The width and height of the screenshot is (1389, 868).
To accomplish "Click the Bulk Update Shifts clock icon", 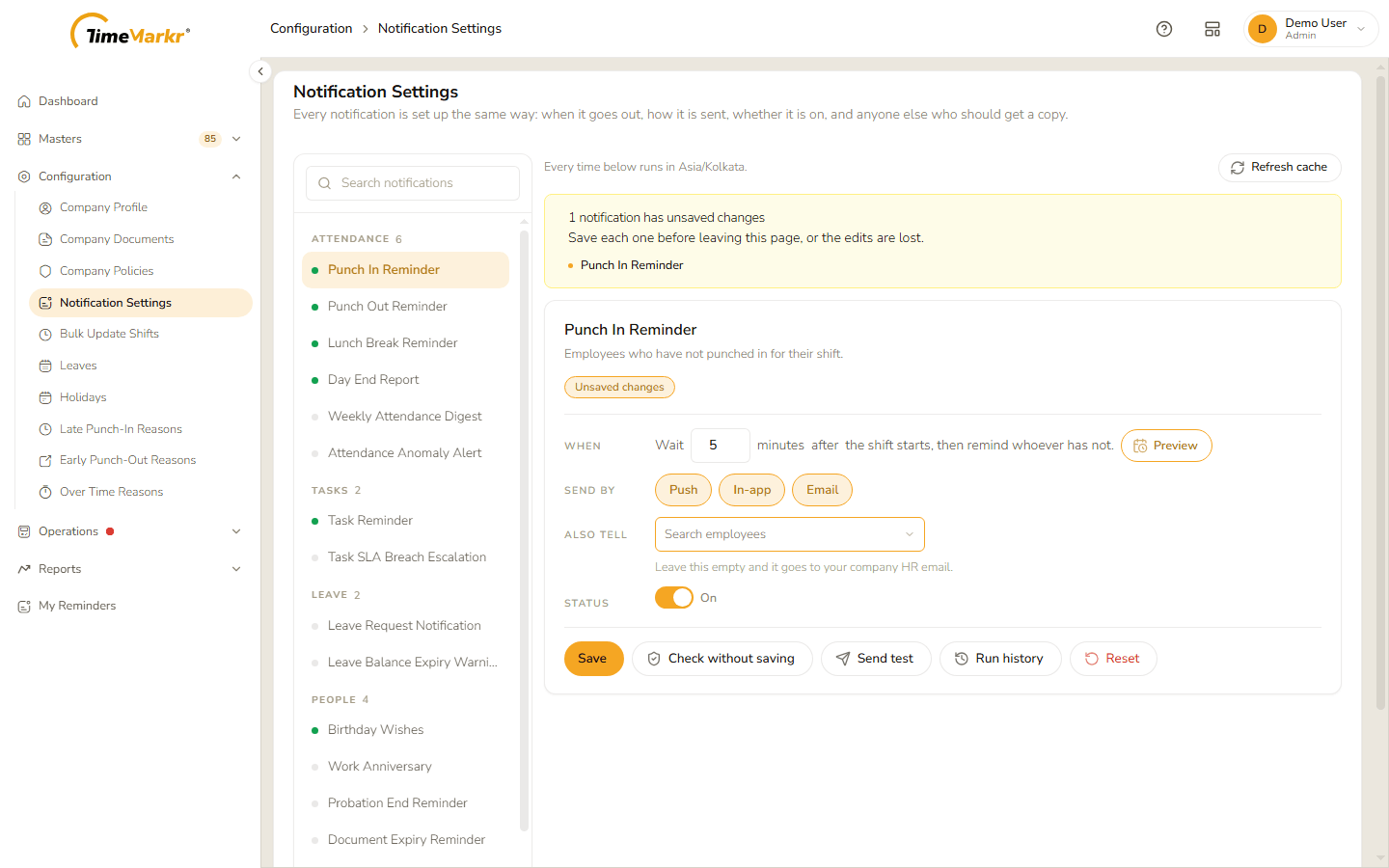I will click(45, 334).
